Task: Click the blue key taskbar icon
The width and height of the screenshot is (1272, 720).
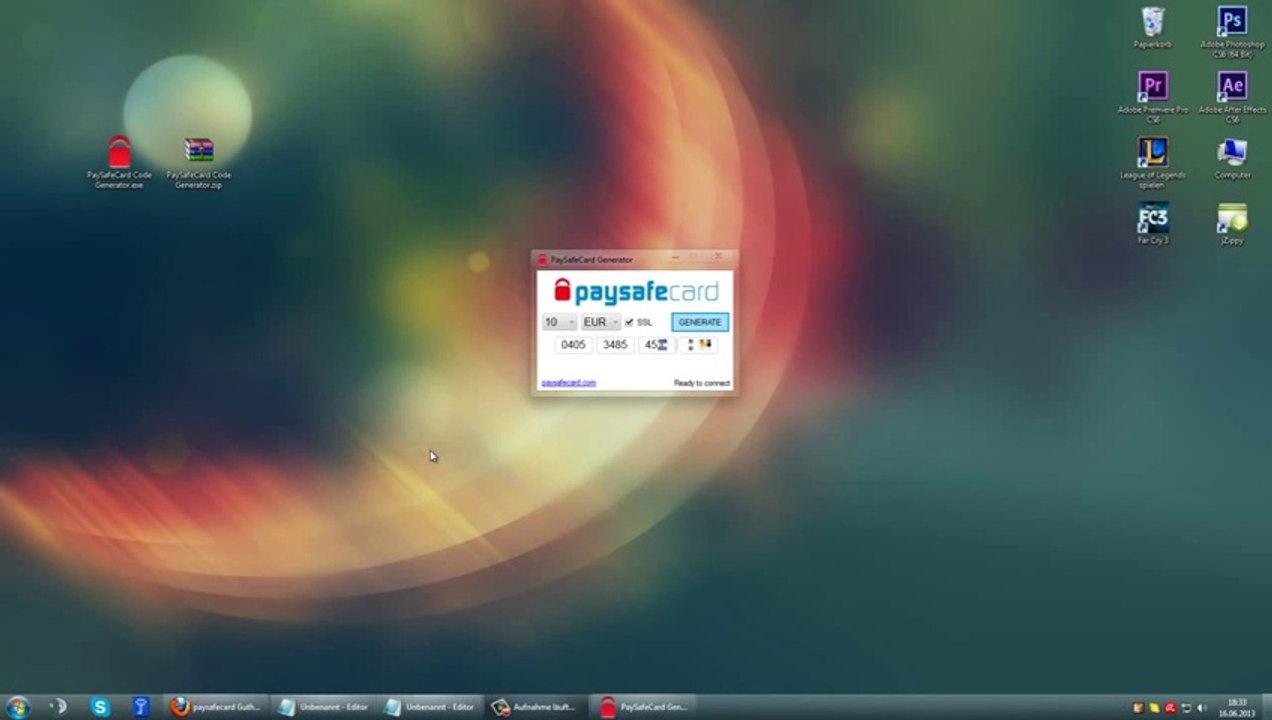Action: [141, 707]
